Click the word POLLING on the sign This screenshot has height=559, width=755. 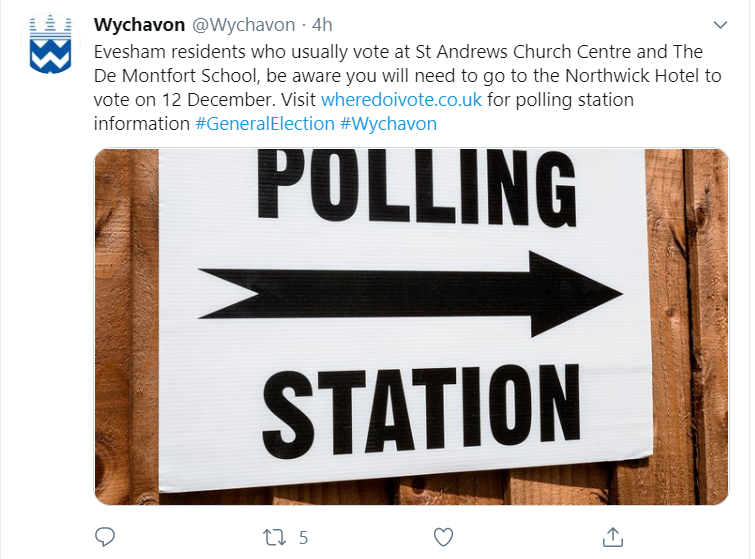(x=417, y=188)
